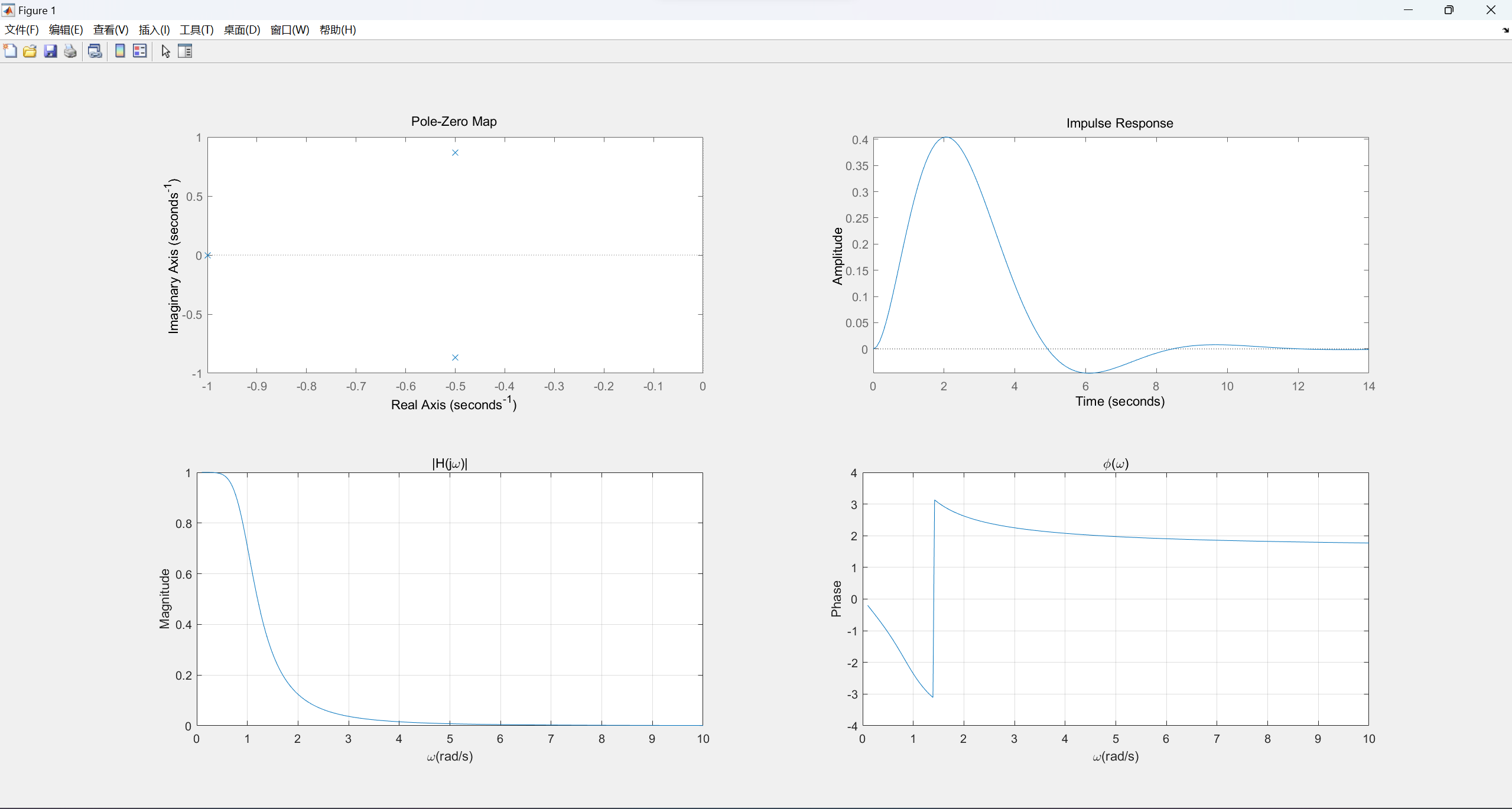This screenshot has height=809, width=1512.
Task: Click the upper pole marker in the Pole-Zero Map
Action: 455,153
